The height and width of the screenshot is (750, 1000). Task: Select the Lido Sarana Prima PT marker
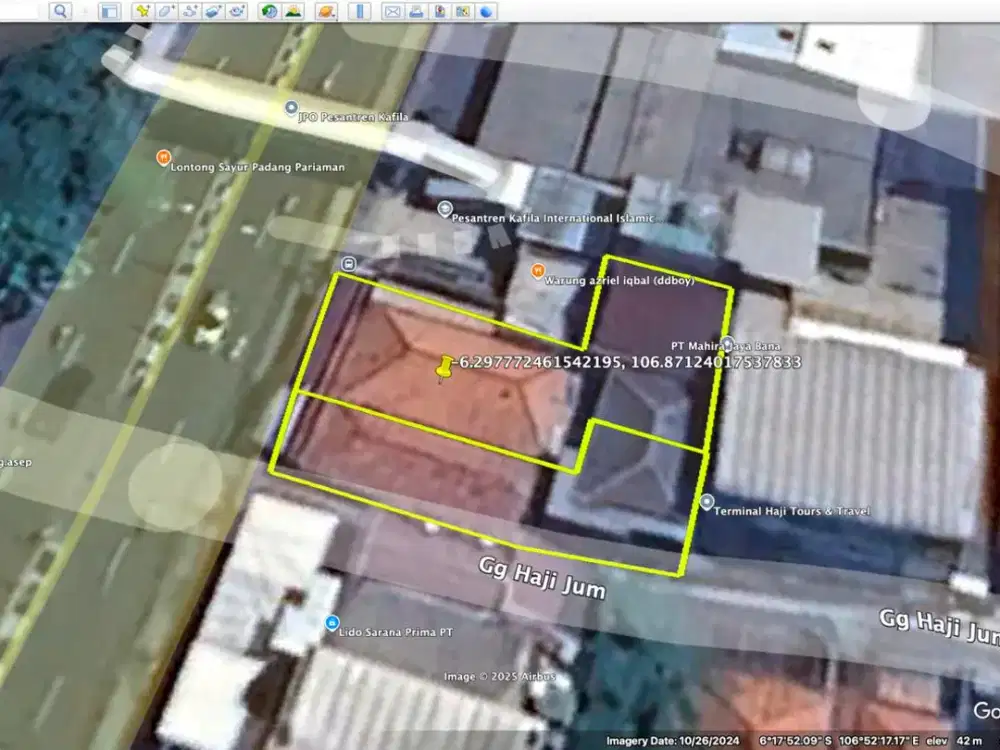coord(332,623)
